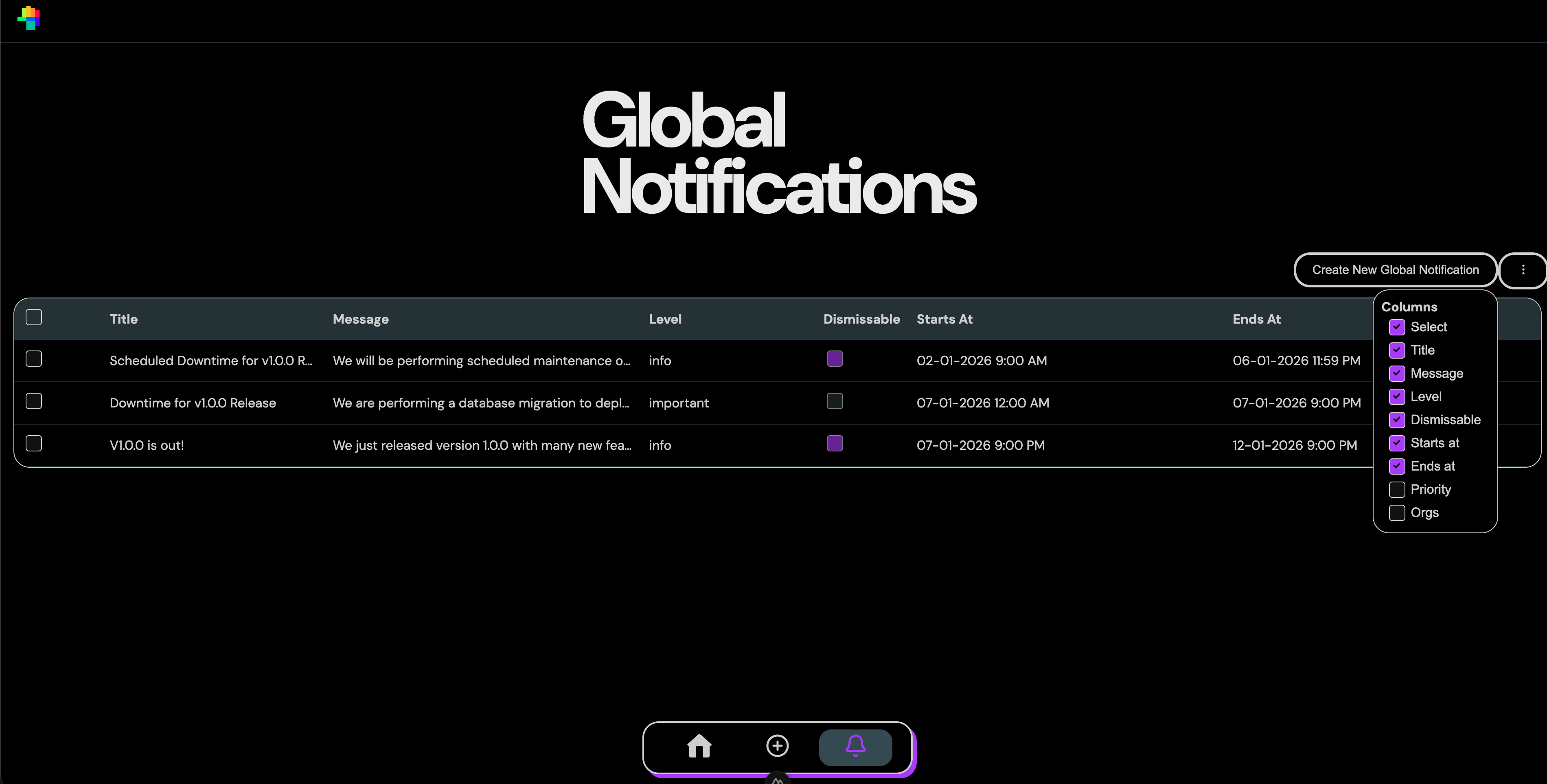This screenshot has height=784, width=1547.
Task: Open the Downtime for v1.0.0 Release title
Action: [x=193, y=403]
